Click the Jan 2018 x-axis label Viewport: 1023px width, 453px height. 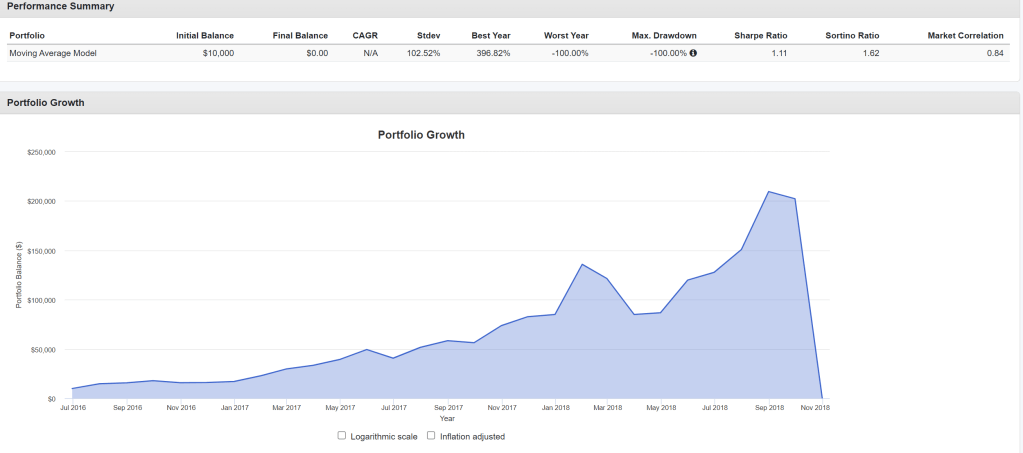click(x=555, y=408)
